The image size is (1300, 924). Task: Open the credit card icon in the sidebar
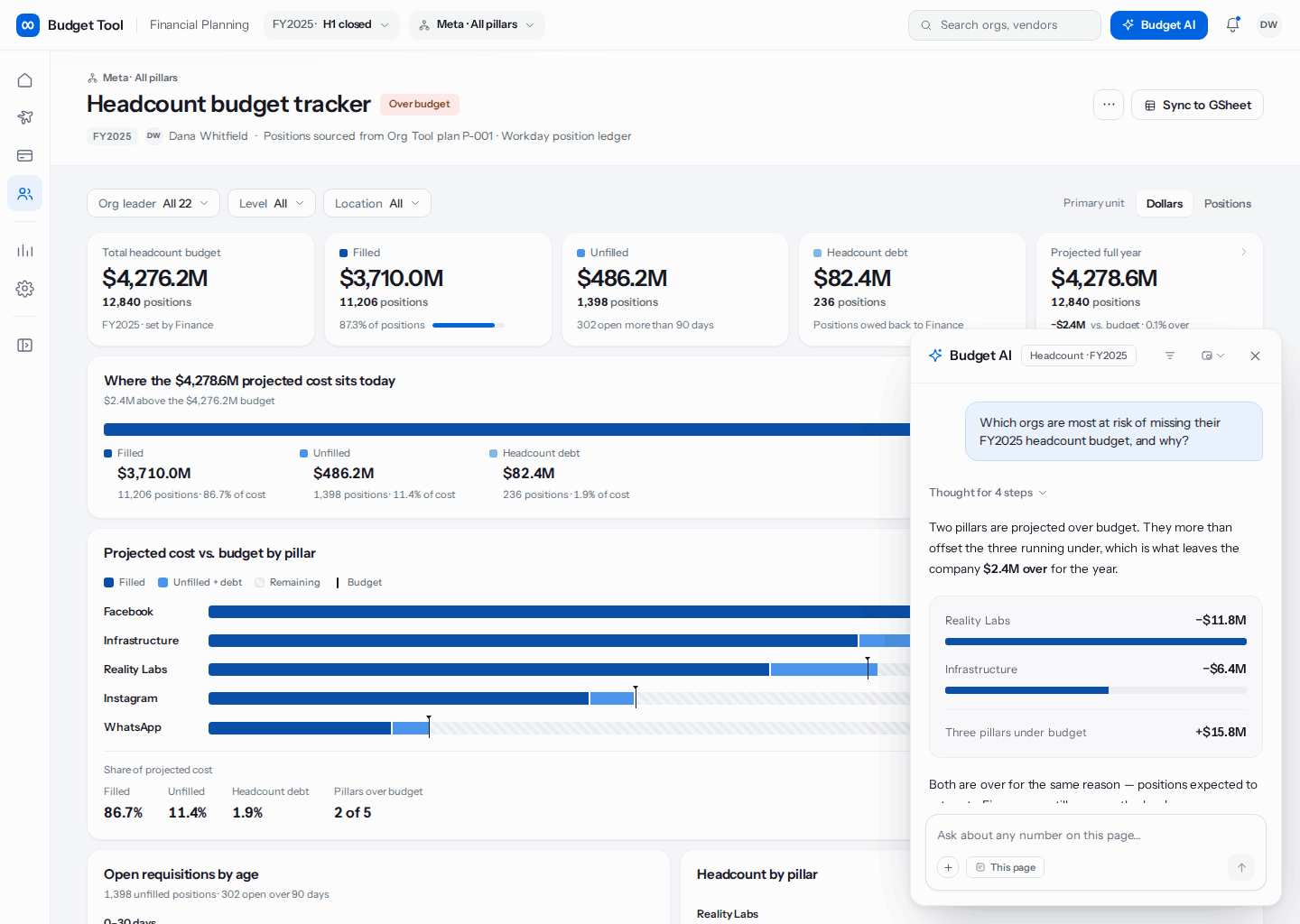pos(25,155)
